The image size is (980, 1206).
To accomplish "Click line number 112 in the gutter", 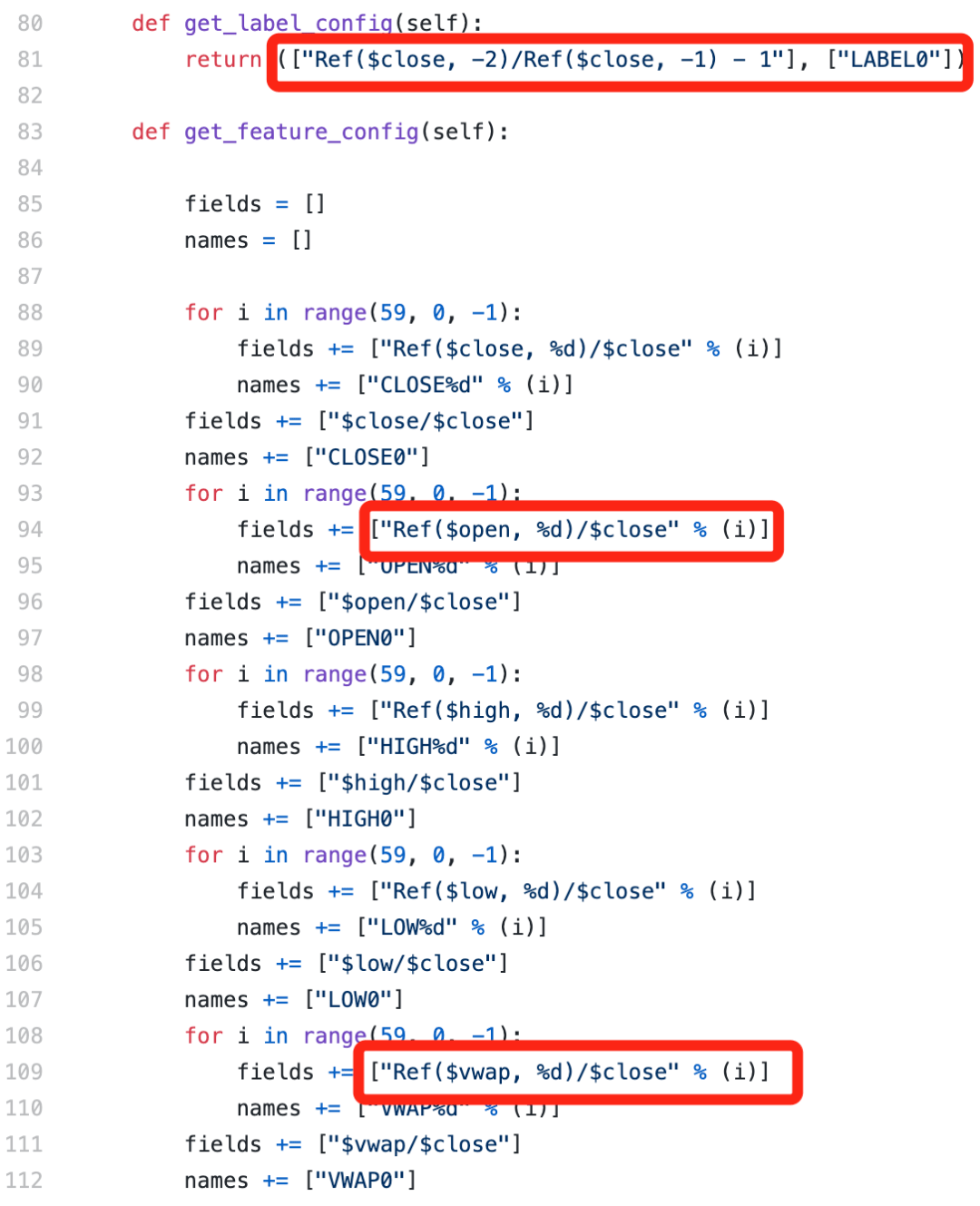I will [24, 1181].
